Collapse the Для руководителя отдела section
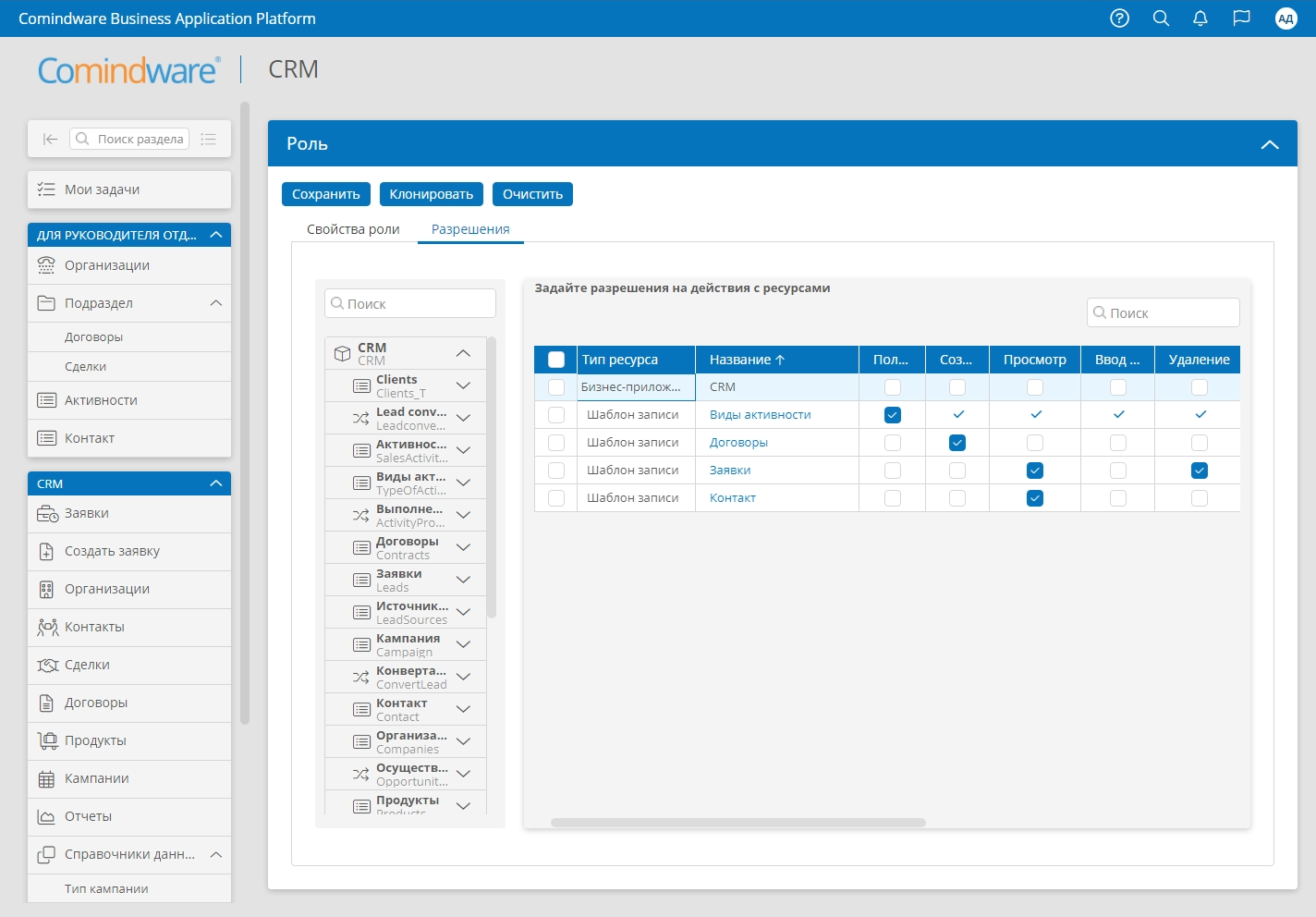 tap(216, 235)
